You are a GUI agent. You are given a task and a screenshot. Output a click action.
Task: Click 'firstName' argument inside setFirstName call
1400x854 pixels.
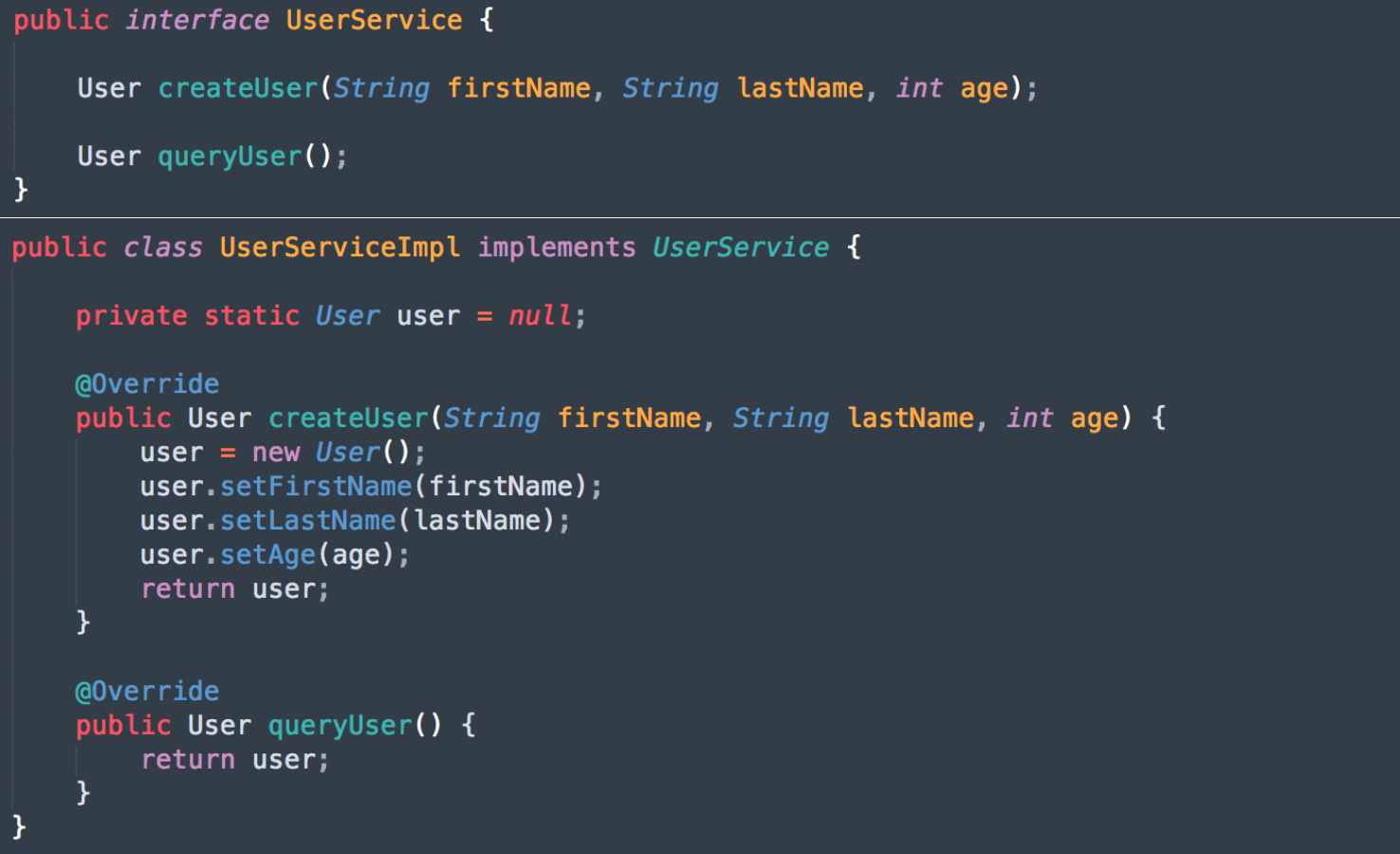point(501,487)
